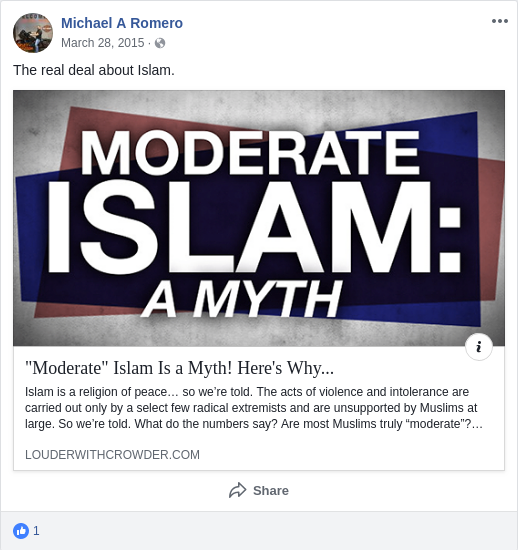The width and height of the screenshot is (518, 550).
Task: Click the globe public-audience icon
Action: 160,43
